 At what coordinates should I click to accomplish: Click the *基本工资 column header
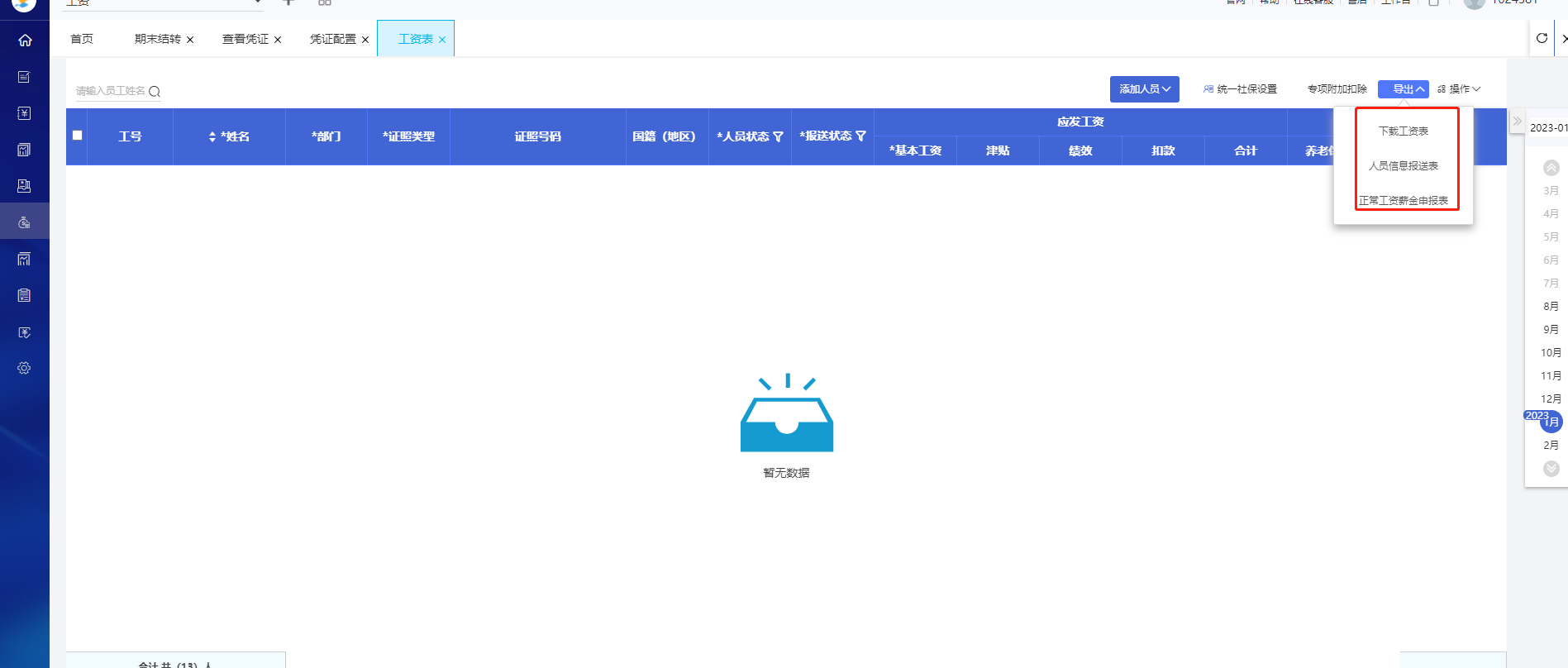[x=916, y=150]
